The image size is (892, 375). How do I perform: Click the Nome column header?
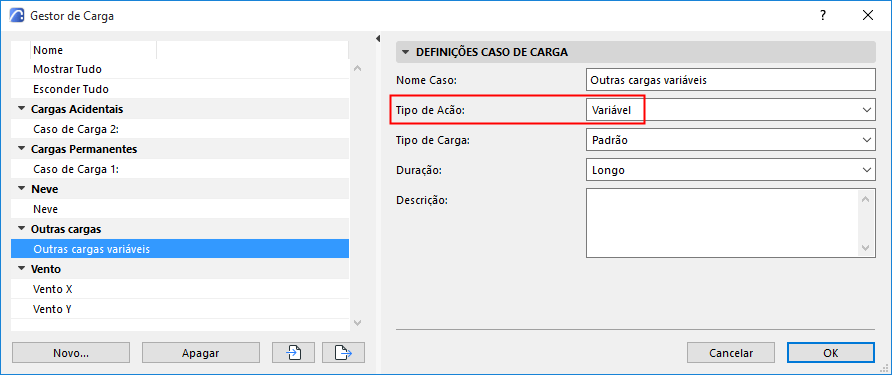click(93, 50)
